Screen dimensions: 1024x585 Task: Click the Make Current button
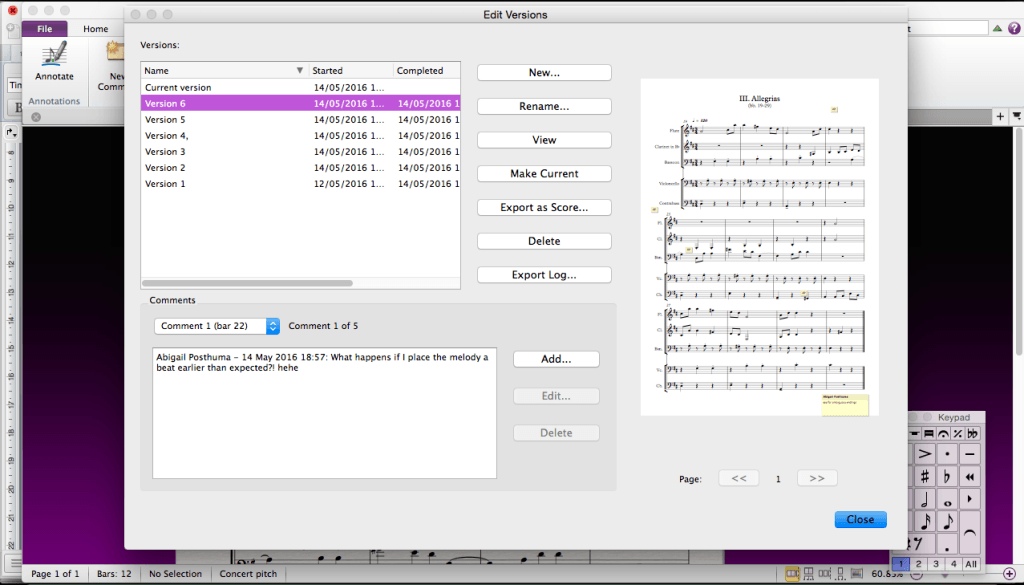coord(544,174)
